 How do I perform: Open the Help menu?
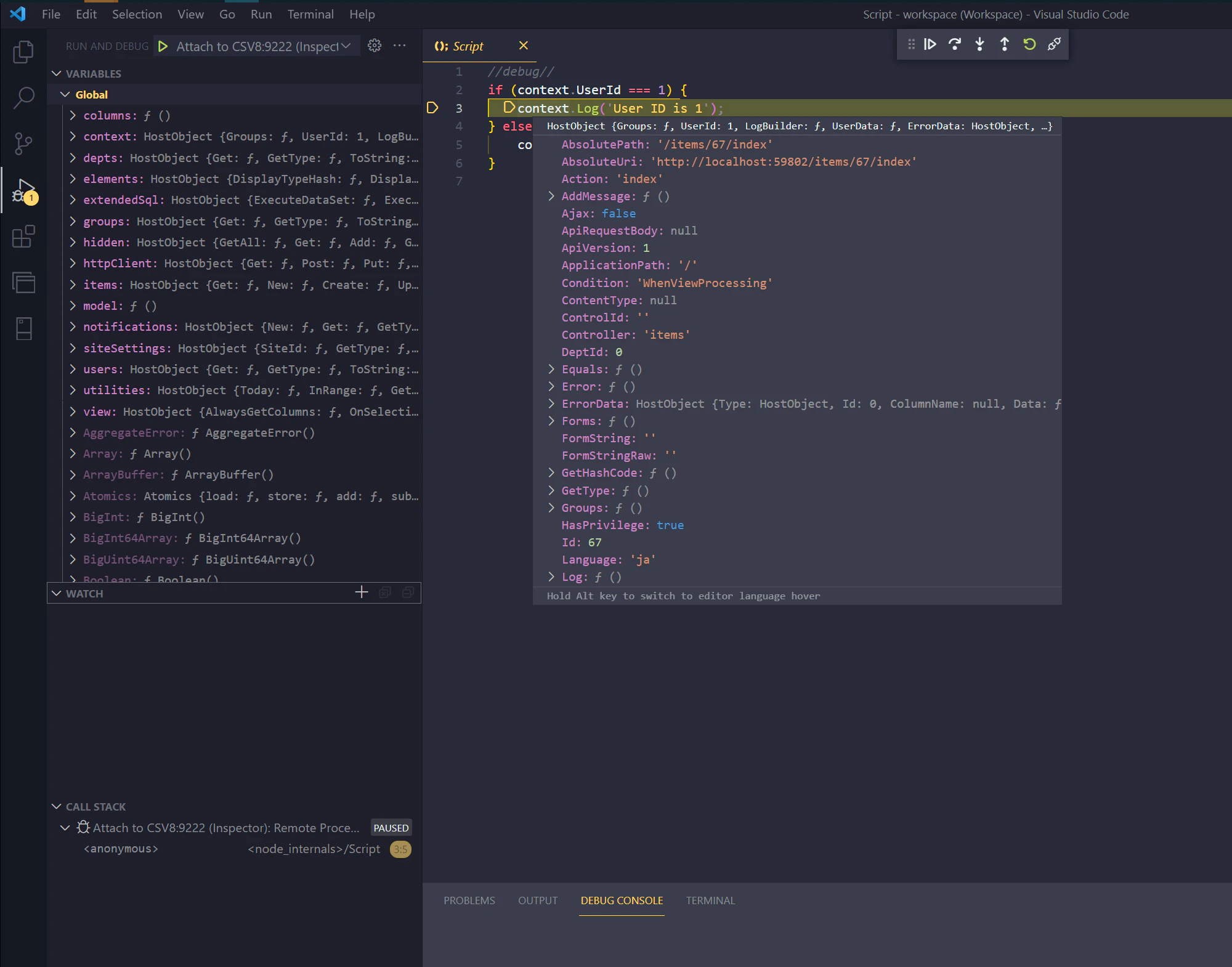coord(362,14)
